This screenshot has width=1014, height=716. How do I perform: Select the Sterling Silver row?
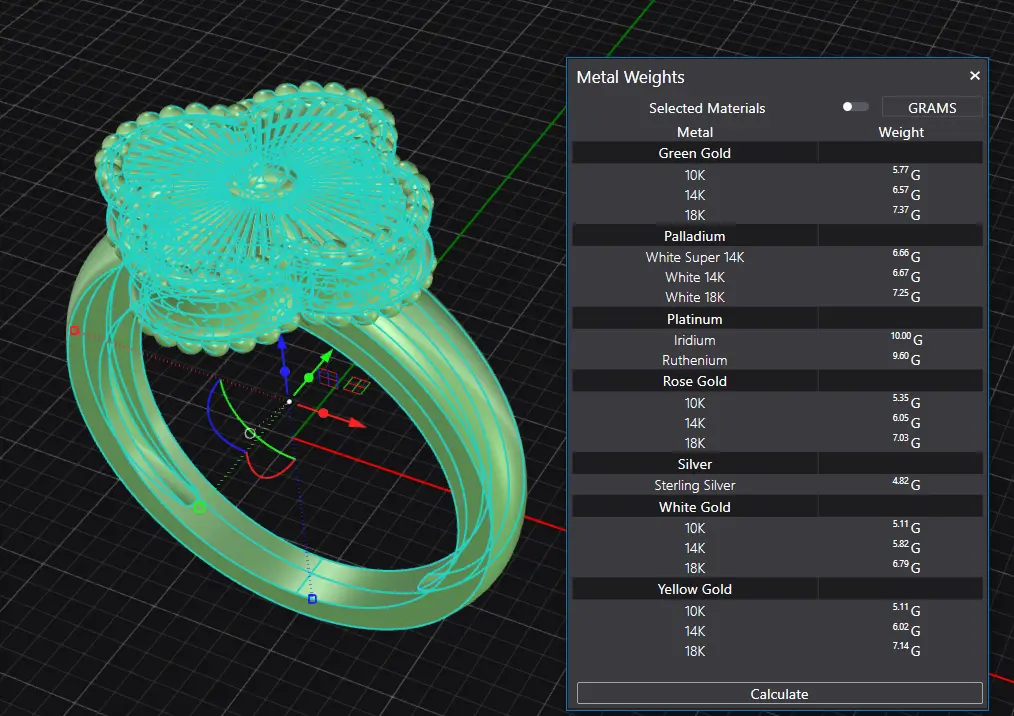(777, 485)
